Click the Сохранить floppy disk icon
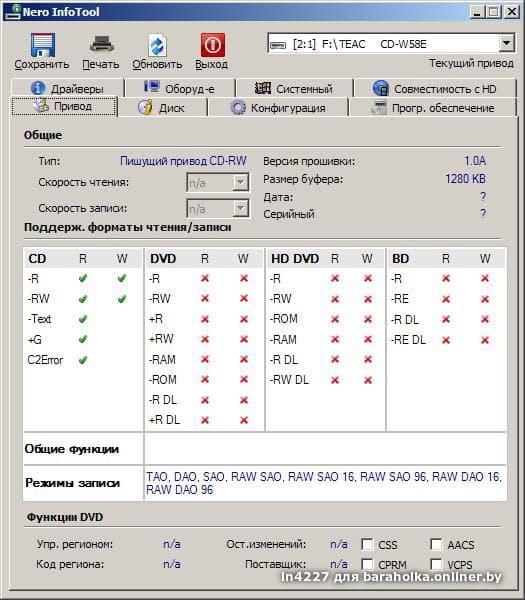This screenshot has height=600, width=525. click(42, 45)
